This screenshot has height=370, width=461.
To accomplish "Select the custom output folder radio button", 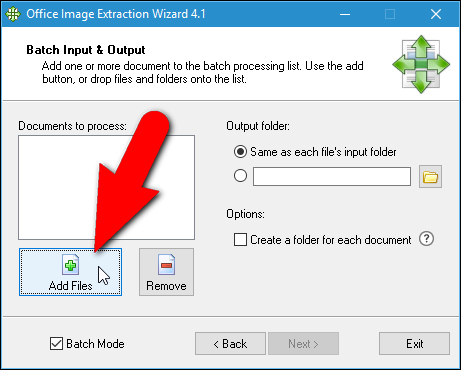I will (240, 176).
